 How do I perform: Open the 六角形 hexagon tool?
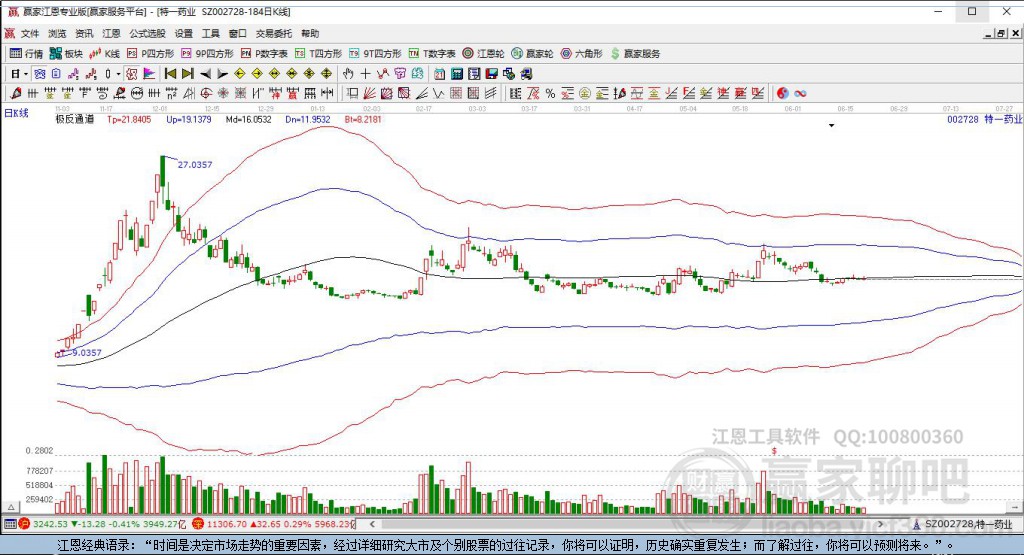coord(581,54)
